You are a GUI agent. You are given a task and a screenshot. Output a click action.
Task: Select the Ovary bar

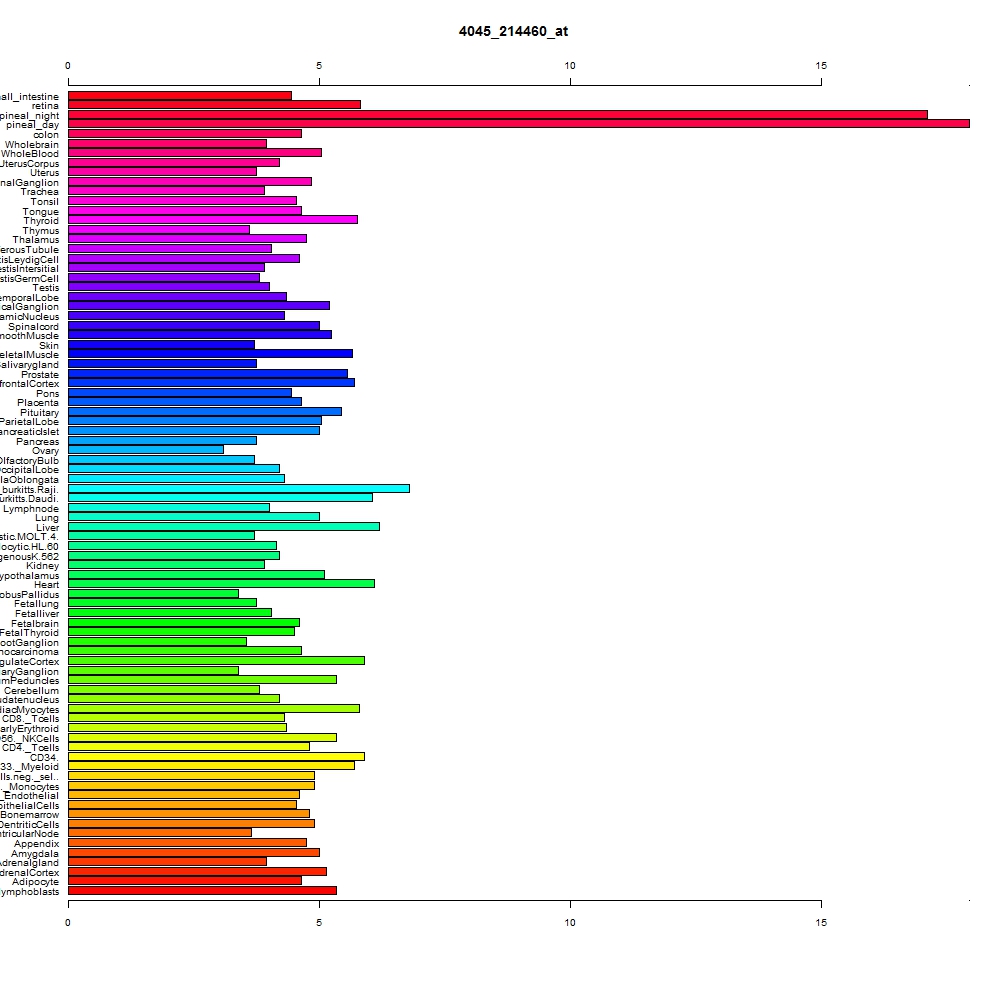click(146, 450)
